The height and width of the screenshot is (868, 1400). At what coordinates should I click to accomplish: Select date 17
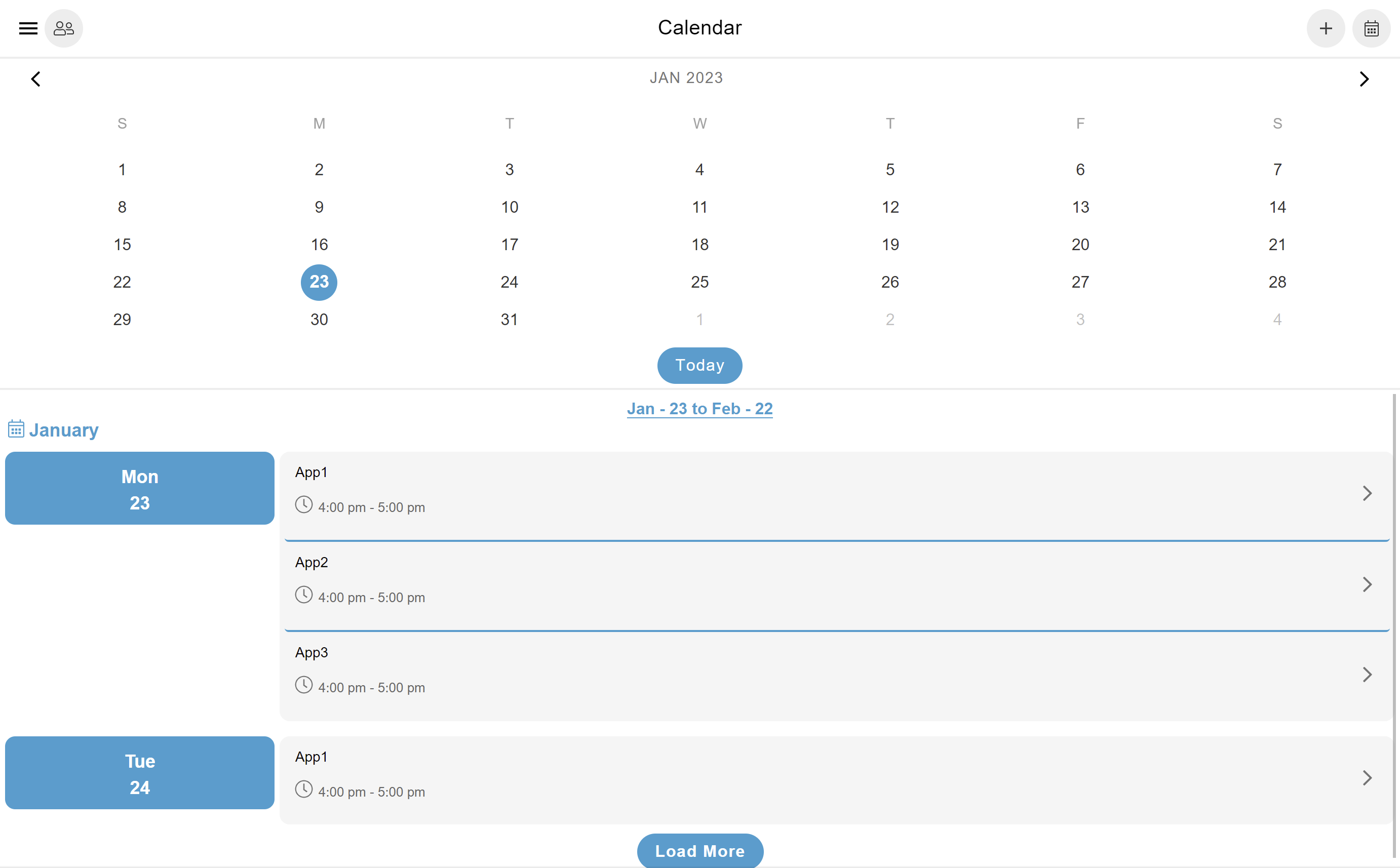[x=509, y=245]
